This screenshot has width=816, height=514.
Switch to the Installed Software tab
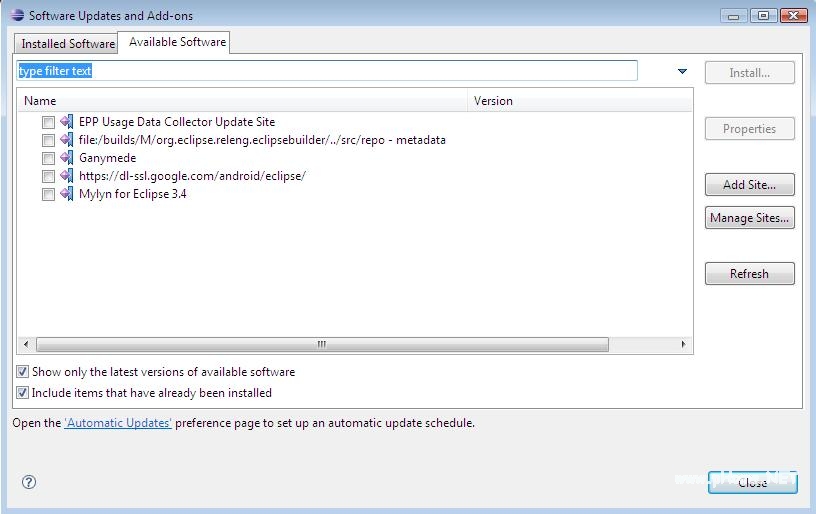(66, 44)
